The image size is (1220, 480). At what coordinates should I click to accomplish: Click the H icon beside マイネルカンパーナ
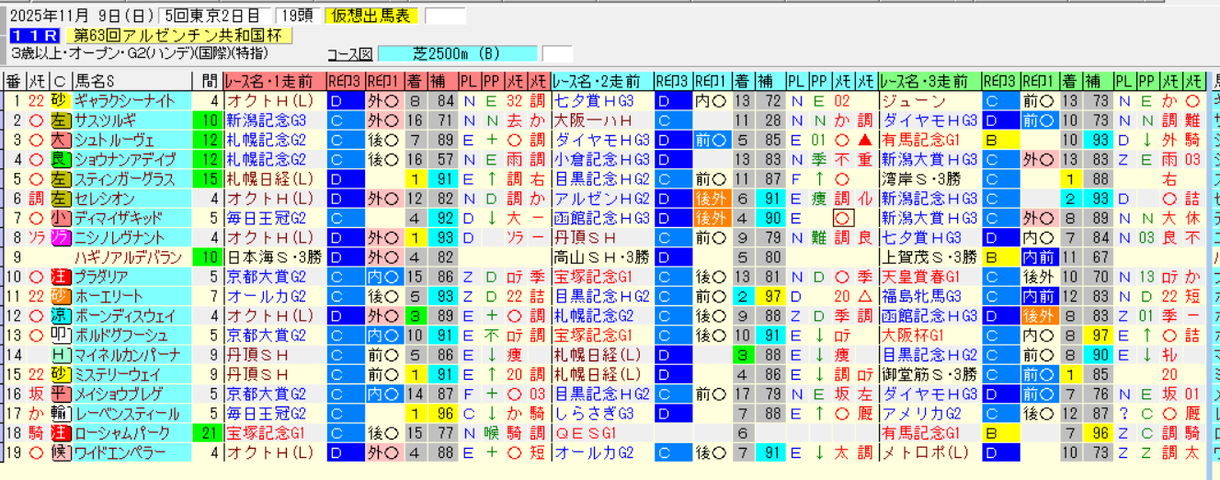coord(60,354)
